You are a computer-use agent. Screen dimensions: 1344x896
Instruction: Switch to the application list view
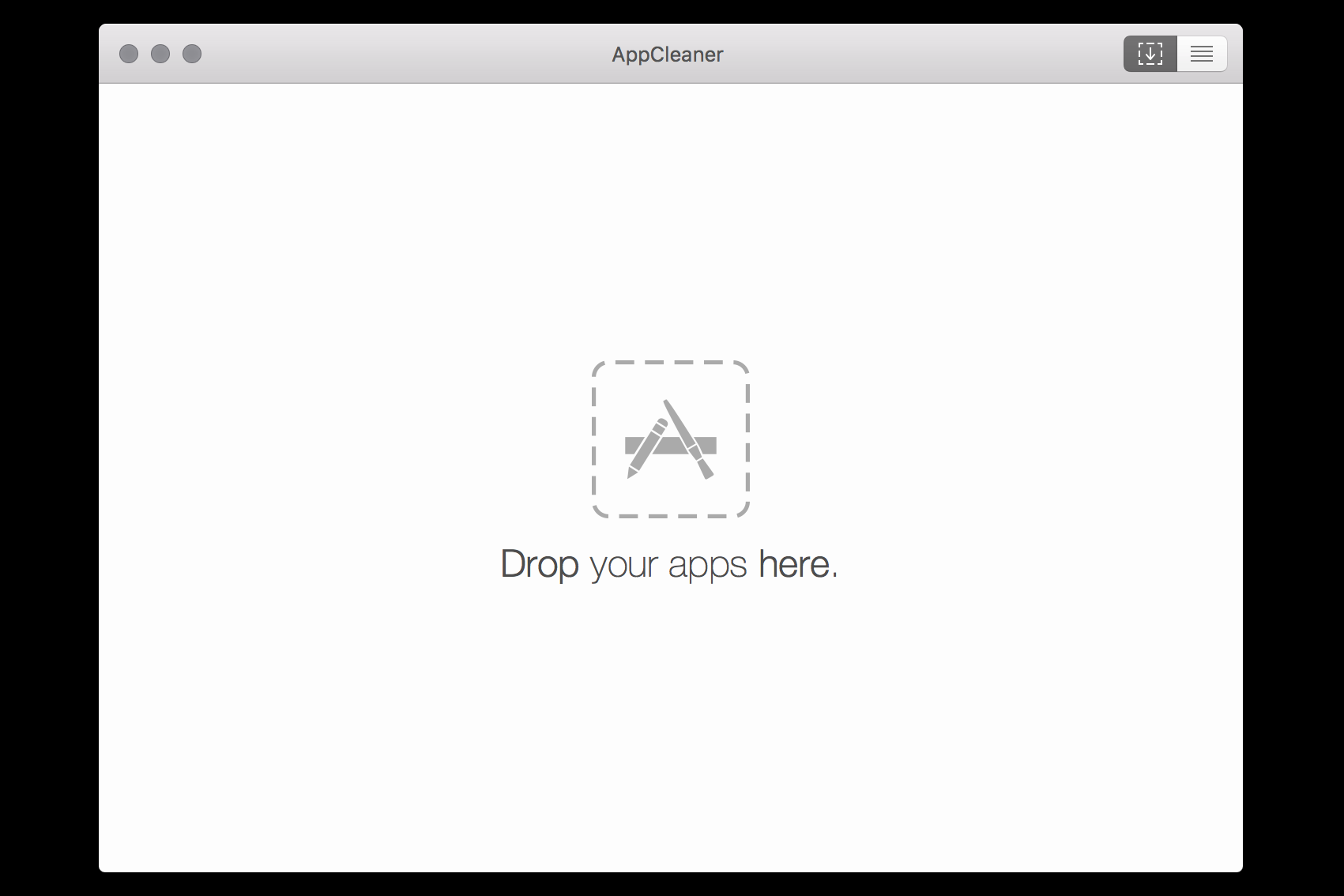pos(1201,54)
